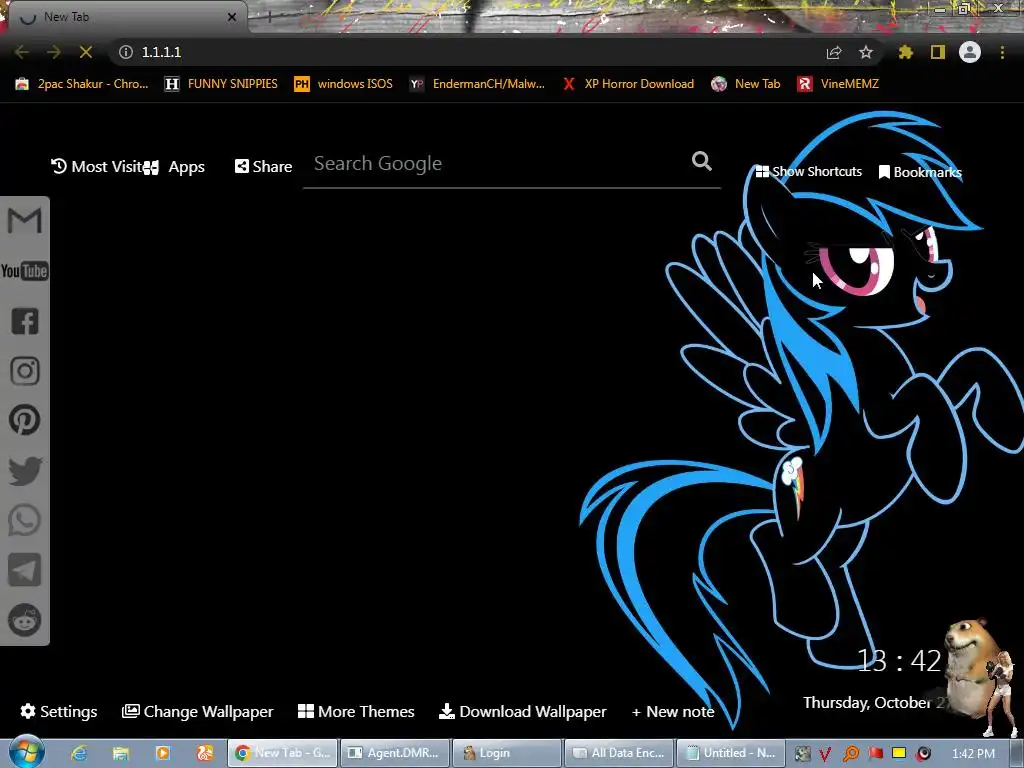
Task: Open UC Browser icon on taskbar
Action: tap(205, 753)
